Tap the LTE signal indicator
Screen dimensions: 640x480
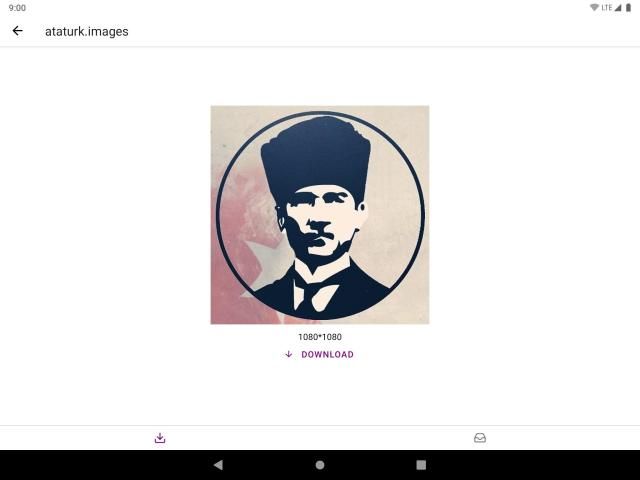[611, 8]
